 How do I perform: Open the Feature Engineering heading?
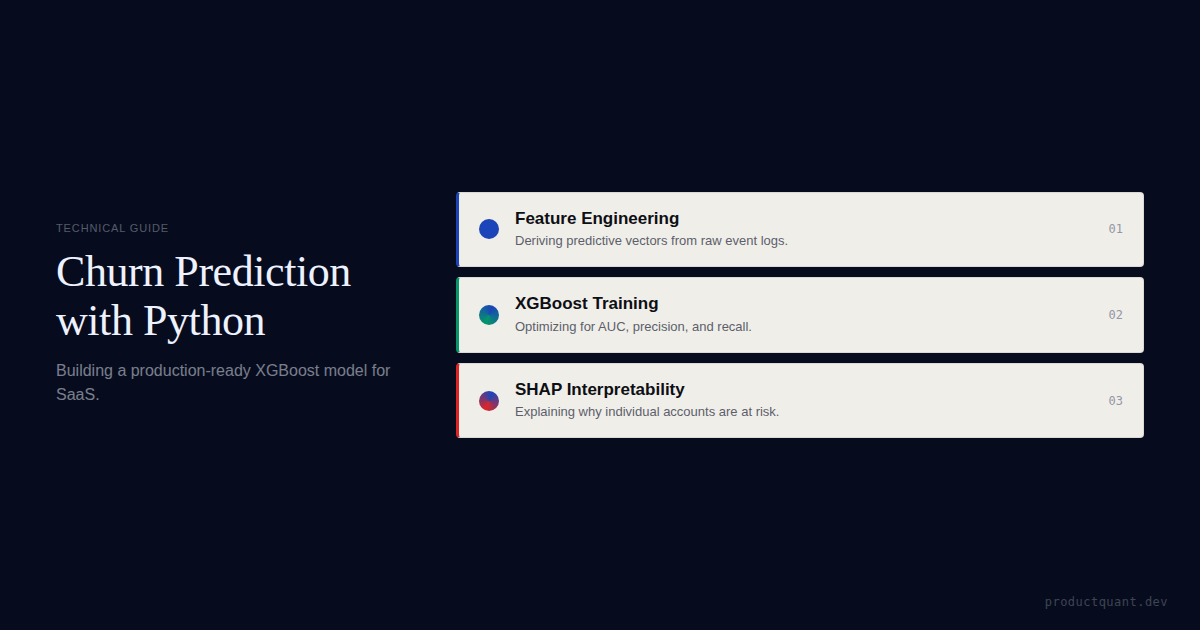click(x=597, y=218)
